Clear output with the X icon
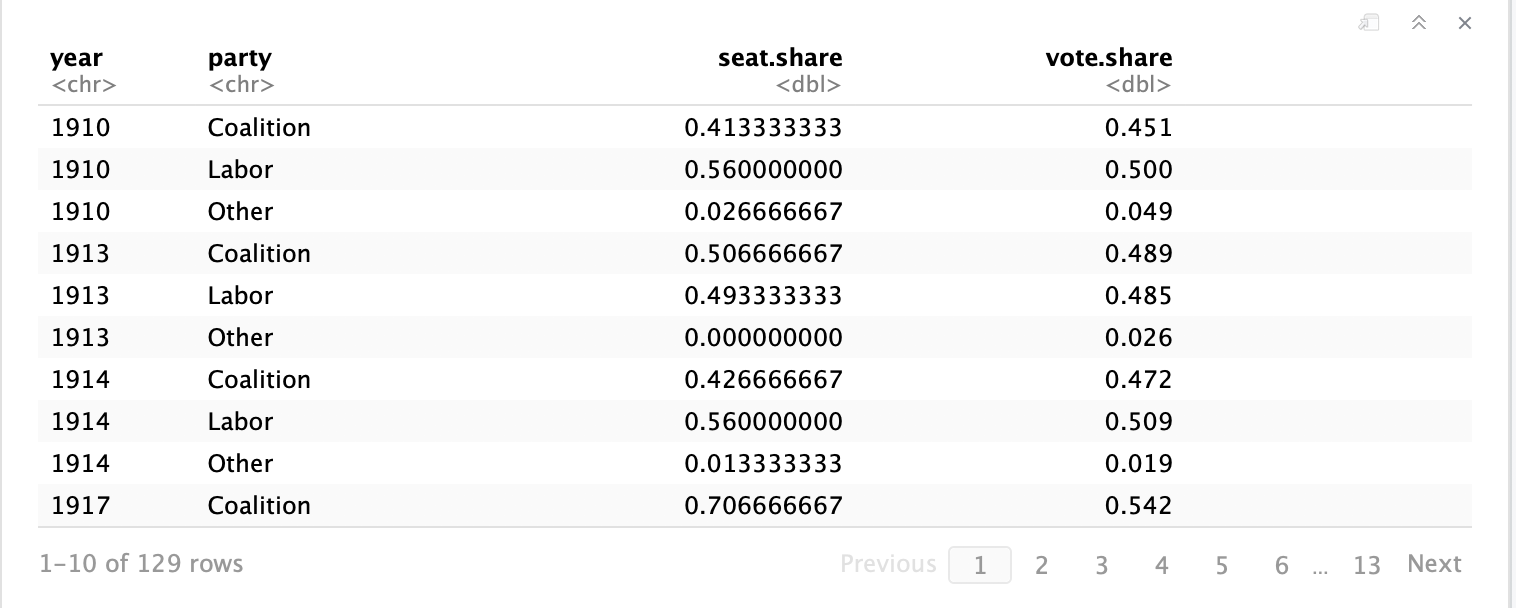This screenshot has width=1516, height=608. click(1465, 23)
